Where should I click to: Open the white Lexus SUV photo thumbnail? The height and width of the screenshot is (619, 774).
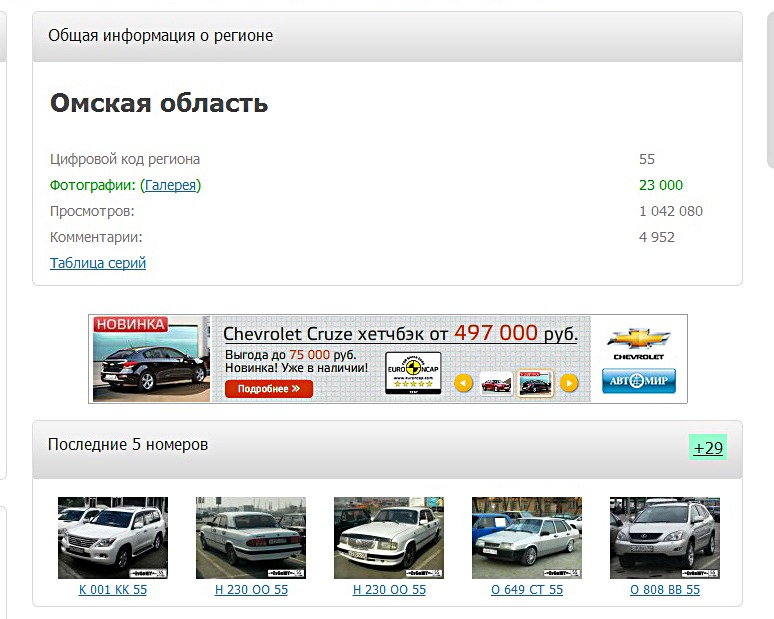(113, 537)
